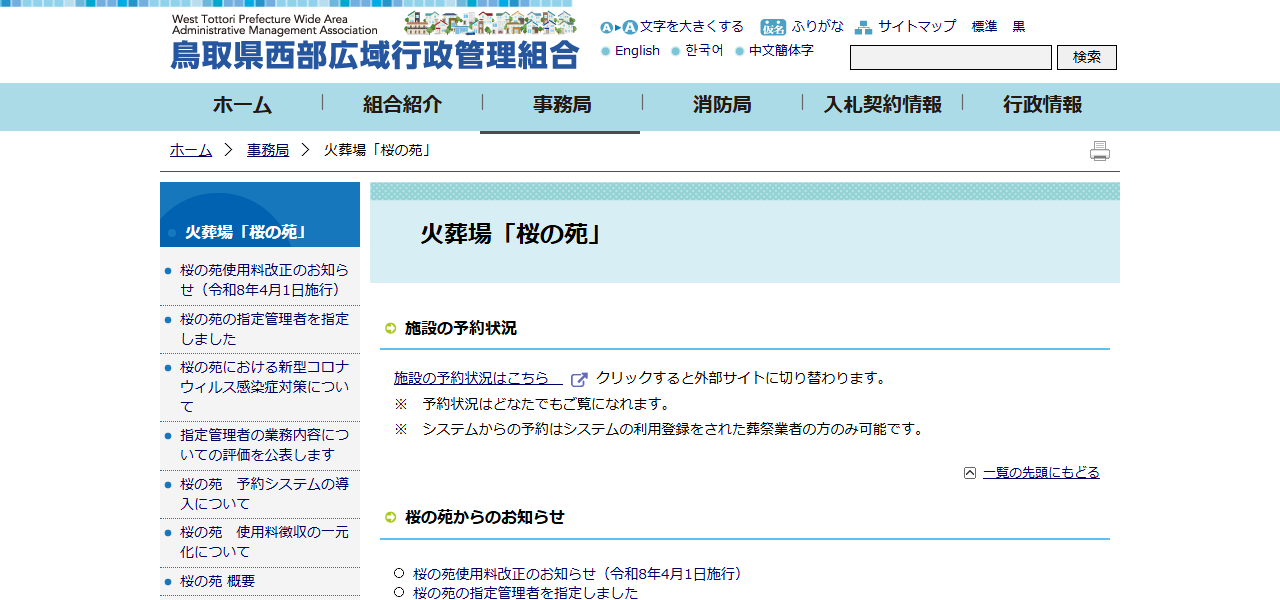
Task: Open the ホーム navigation tab
Action: [x=242, y=105]
